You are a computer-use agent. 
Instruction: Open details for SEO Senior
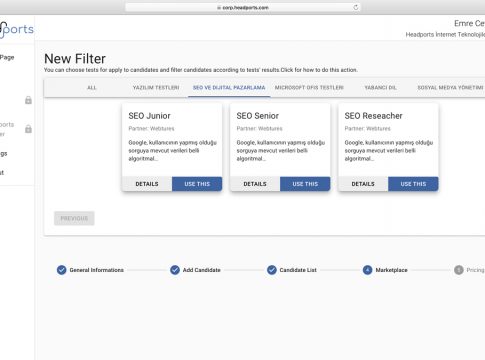coord(255,184)
